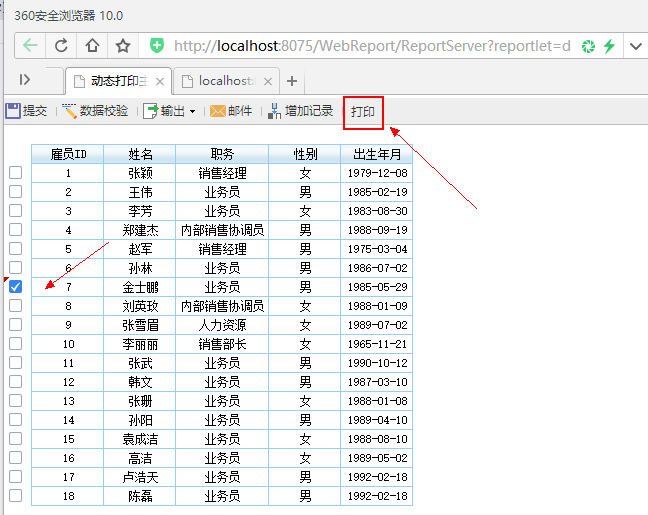Click the browser back arrow button

pyautogui.click(x=31, y=46)
